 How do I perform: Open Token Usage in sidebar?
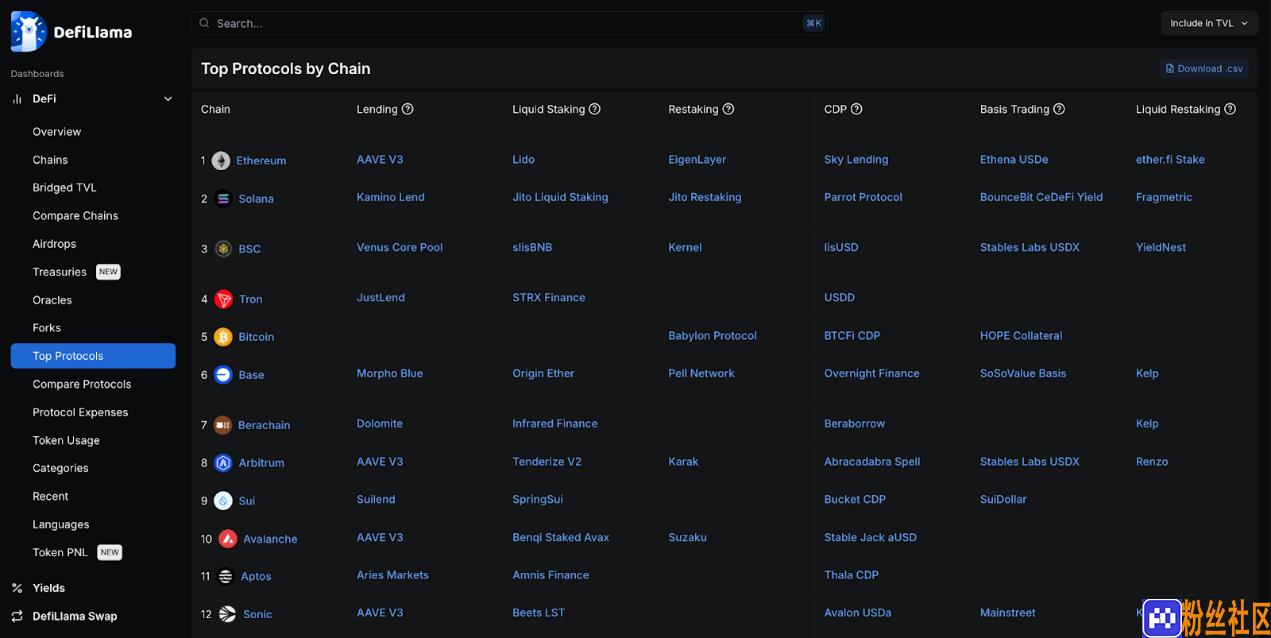point(66,440)
